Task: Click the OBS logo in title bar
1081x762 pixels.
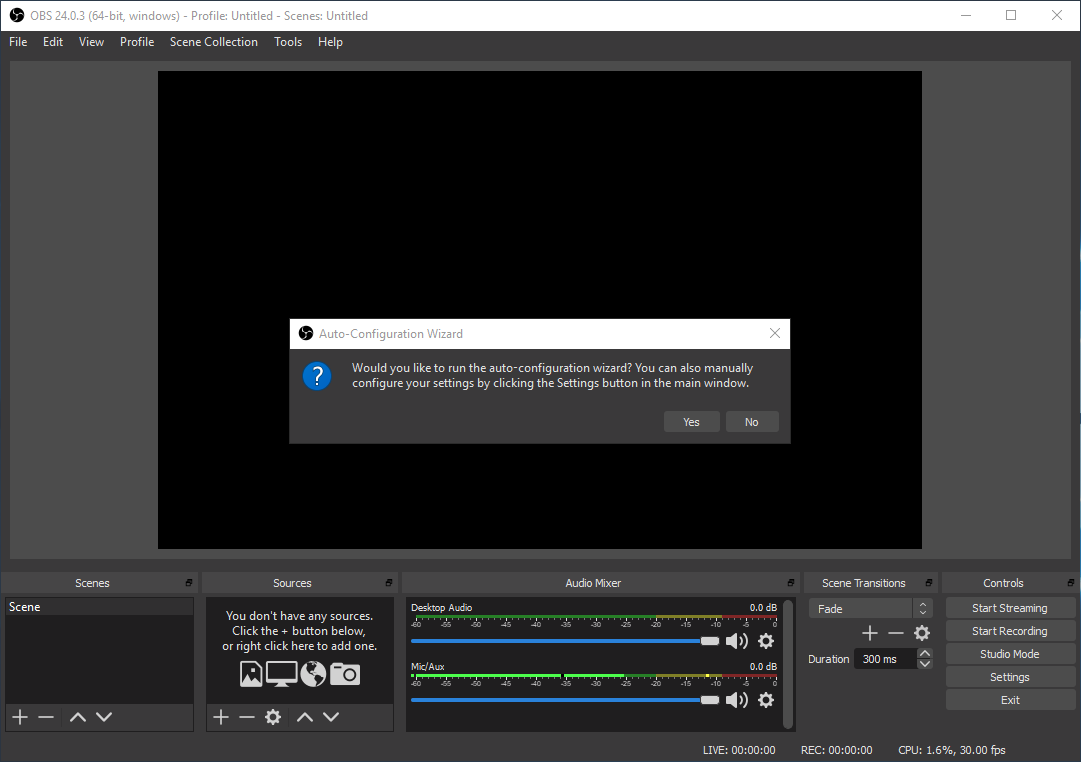Action: click(x=17, y=15)
